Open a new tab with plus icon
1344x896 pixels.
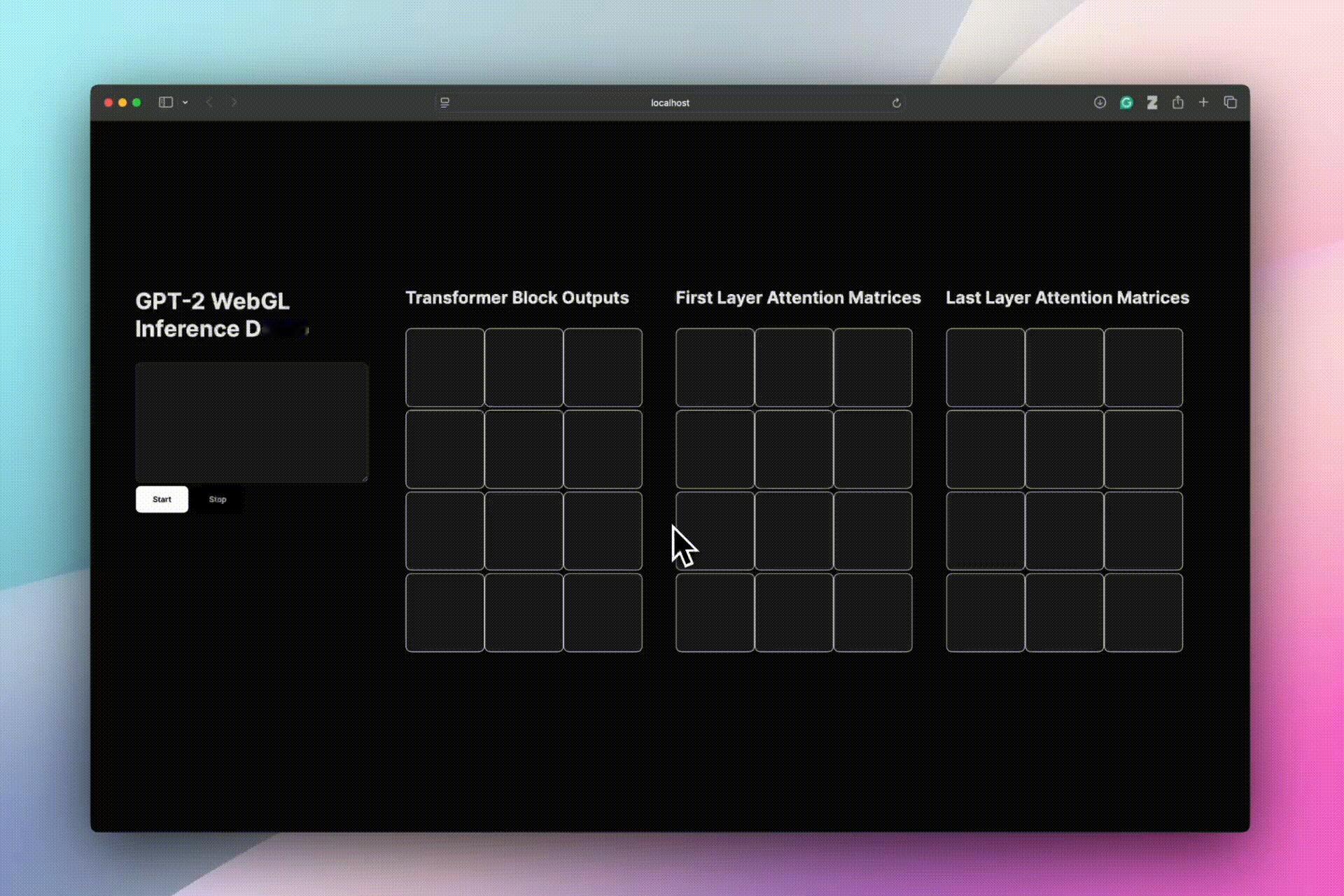click(x=1203, y=102)
